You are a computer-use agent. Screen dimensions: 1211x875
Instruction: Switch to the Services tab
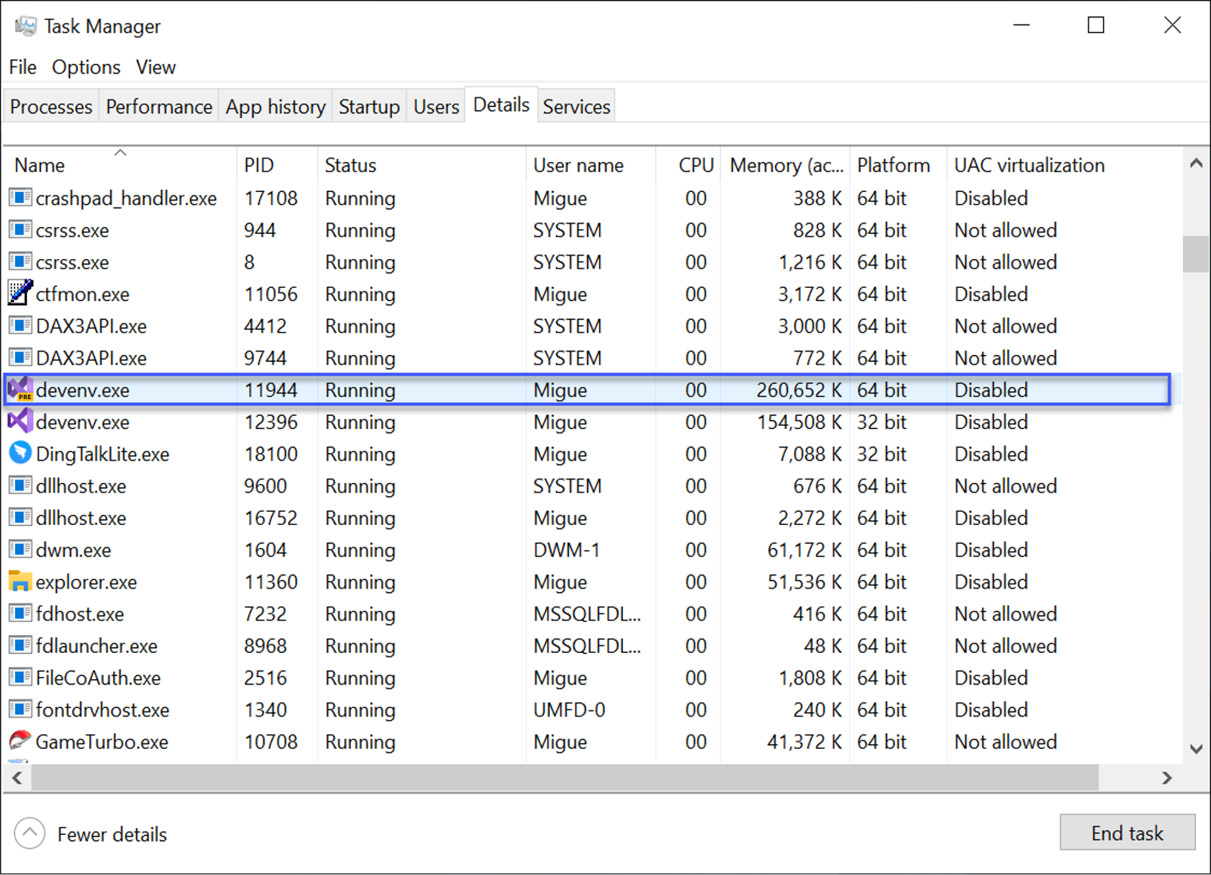pos(577,107)
